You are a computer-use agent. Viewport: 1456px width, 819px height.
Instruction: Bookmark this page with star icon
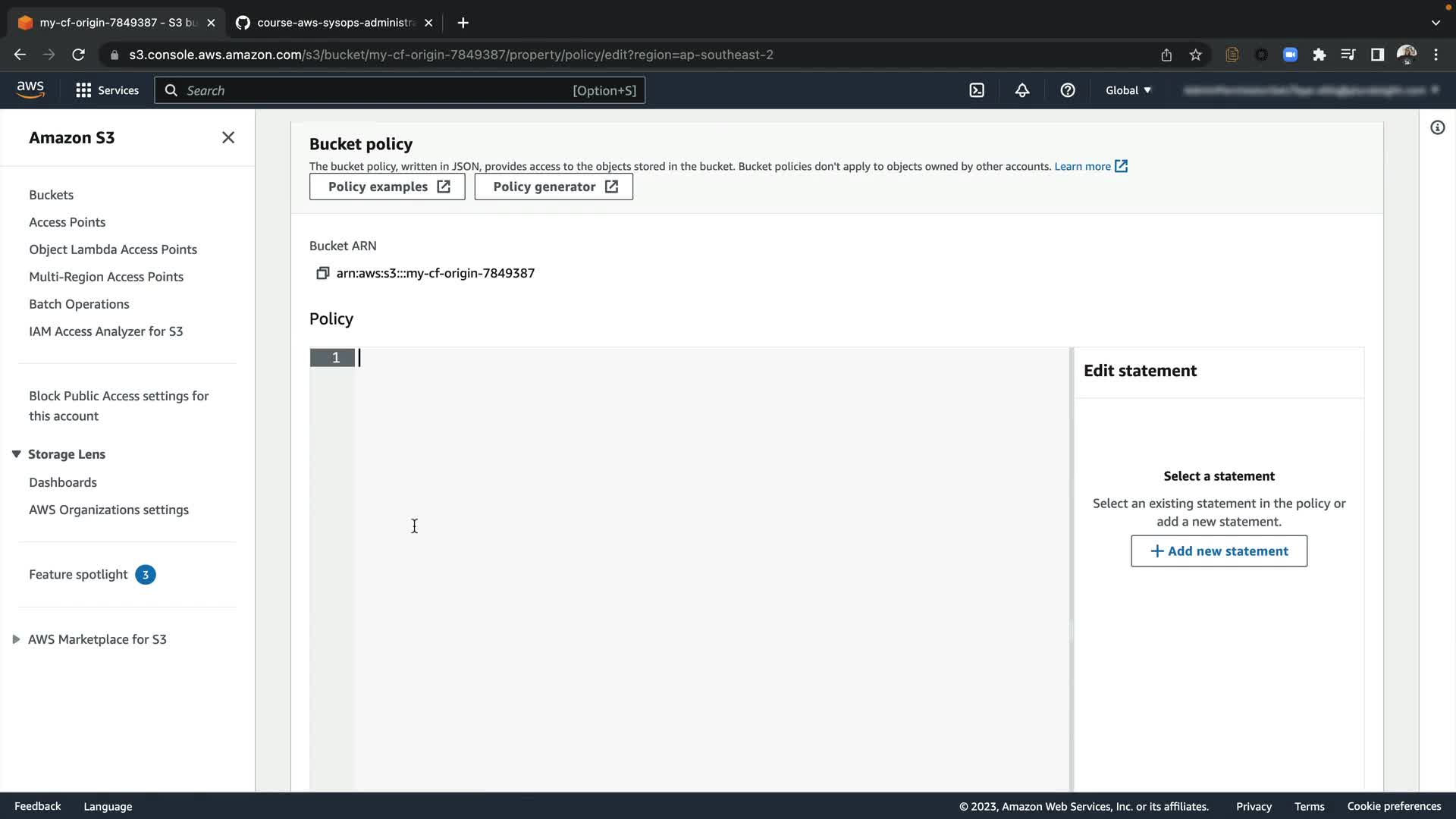pyautogui.click(x=1196, y=55)
